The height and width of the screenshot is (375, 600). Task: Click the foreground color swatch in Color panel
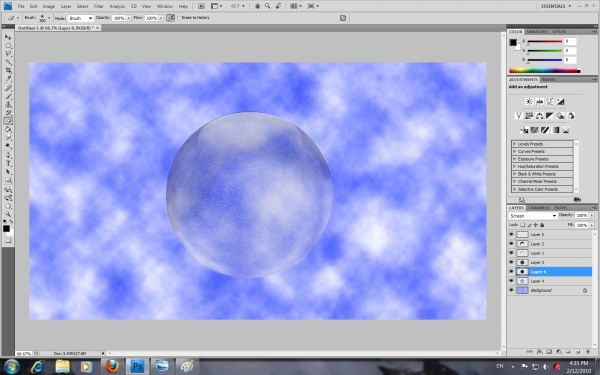513,42
